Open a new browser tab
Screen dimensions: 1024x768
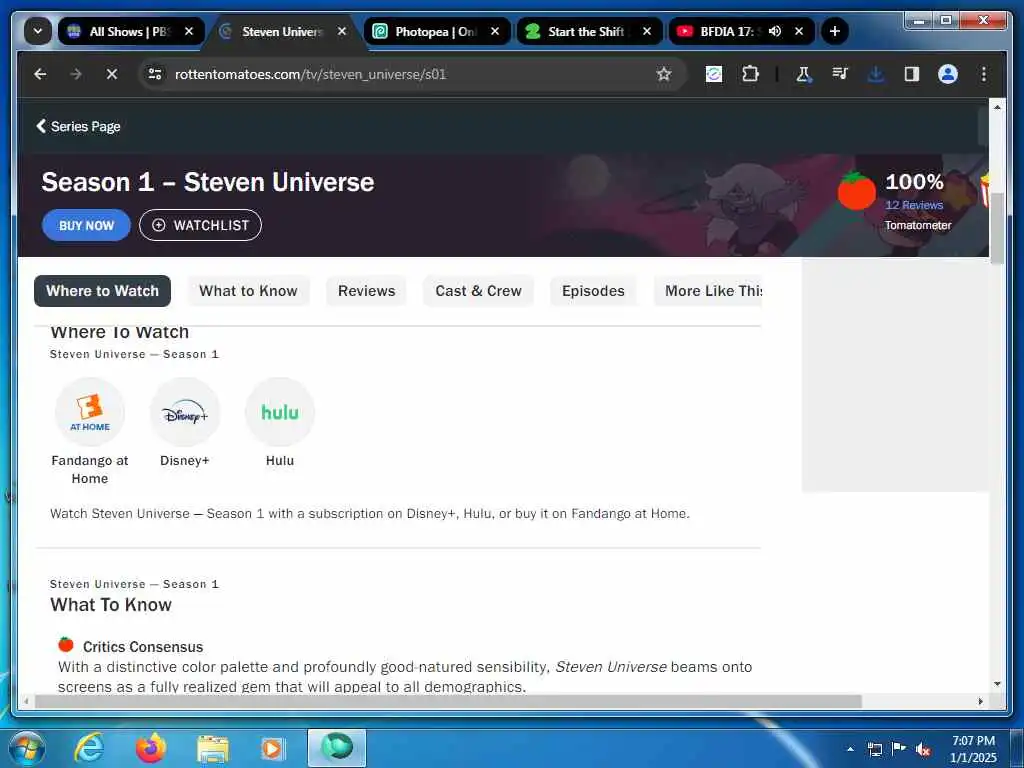coord(835,31)
